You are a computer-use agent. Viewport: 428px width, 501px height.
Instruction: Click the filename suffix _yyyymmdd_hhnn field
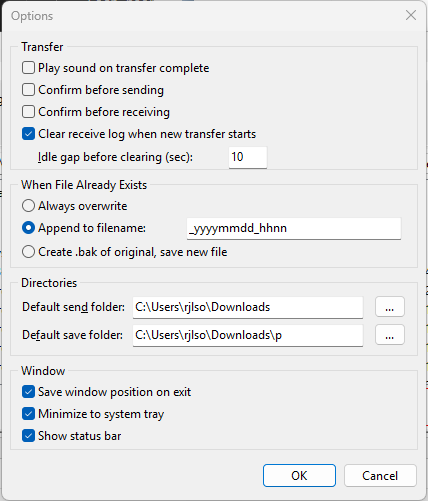click(x=294, y=229)
